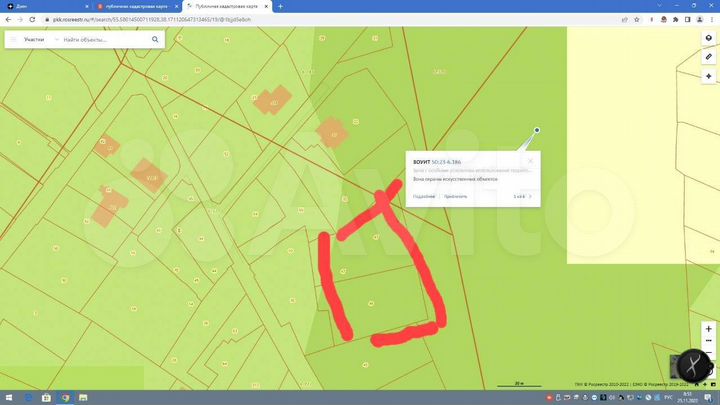Open a new browser tab
The height and width of the screenshot is (405, 720).
tap(280, 6)
